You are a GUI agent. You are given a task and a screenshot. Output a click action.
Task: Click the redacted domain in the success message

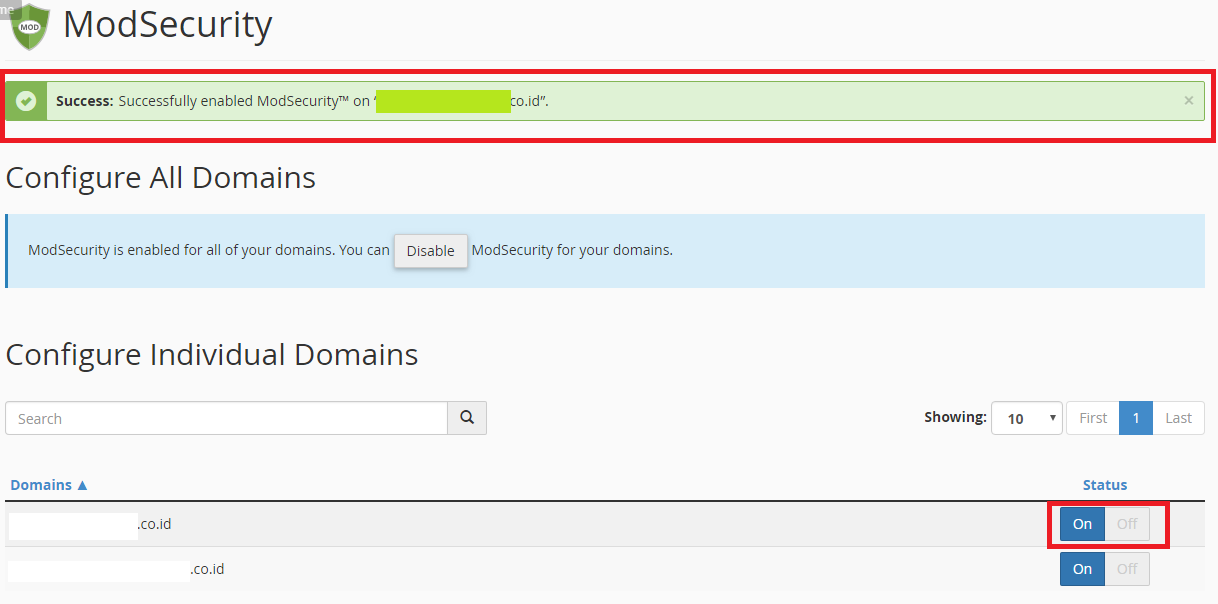tap(442, 100)
